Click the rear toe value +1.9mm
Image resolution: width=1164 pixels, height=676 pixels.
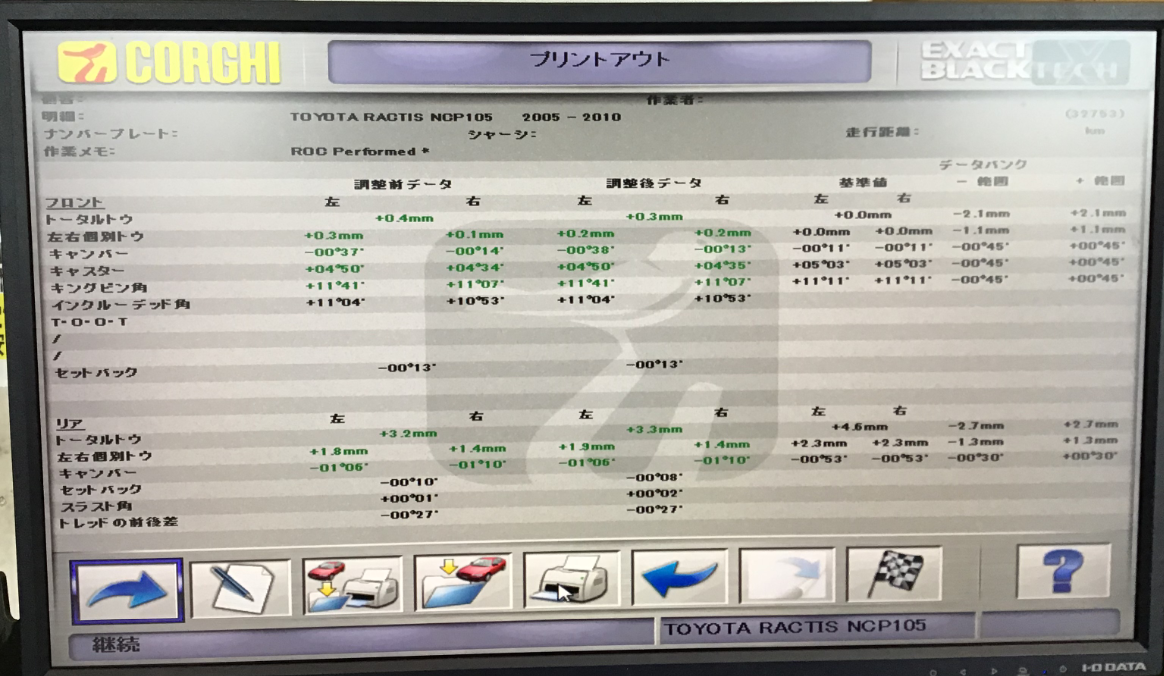click(x=586, y=447)
